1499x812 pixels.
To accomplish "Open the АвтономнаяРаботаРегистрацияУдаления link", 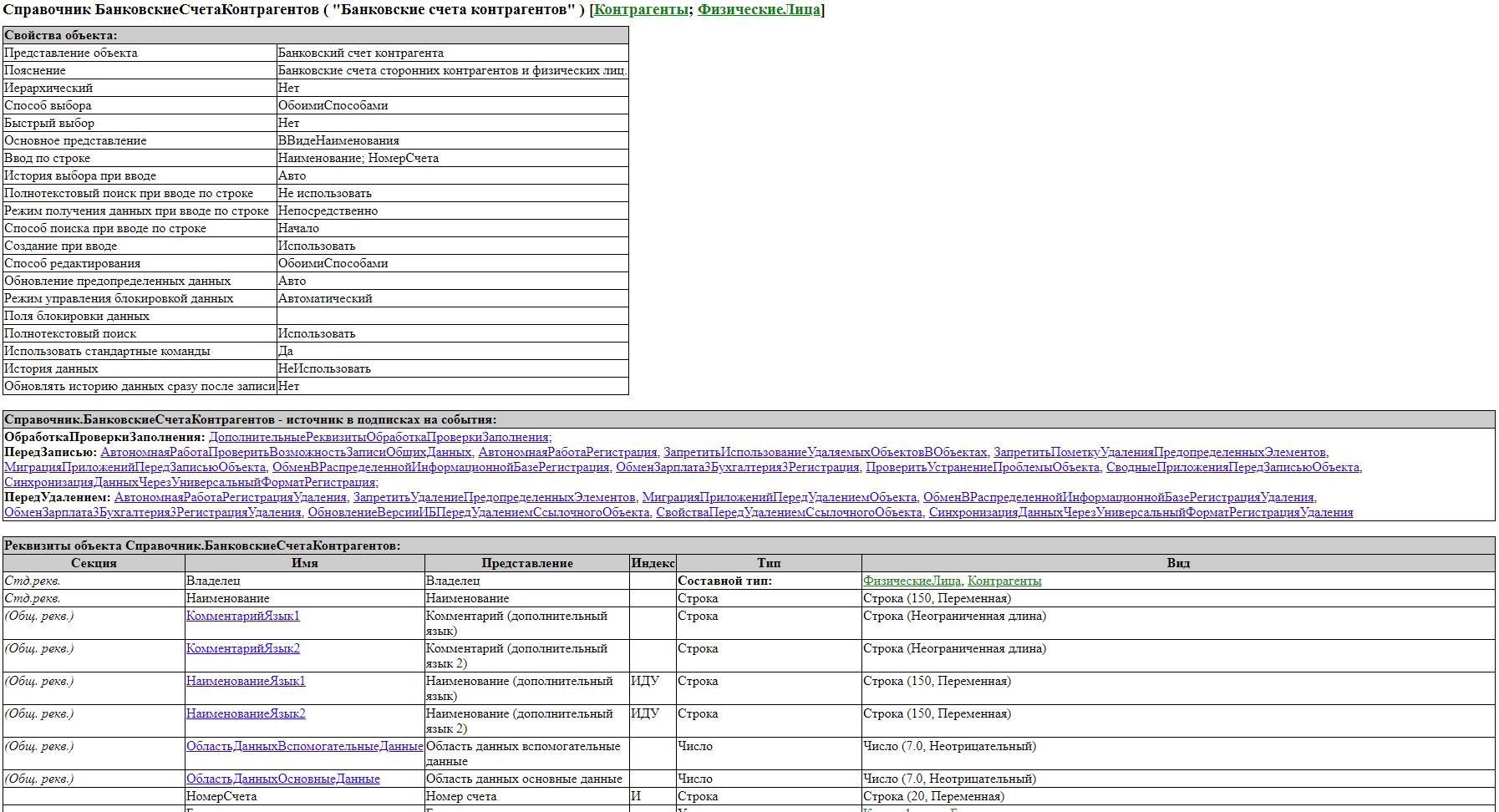I will 231,497.
